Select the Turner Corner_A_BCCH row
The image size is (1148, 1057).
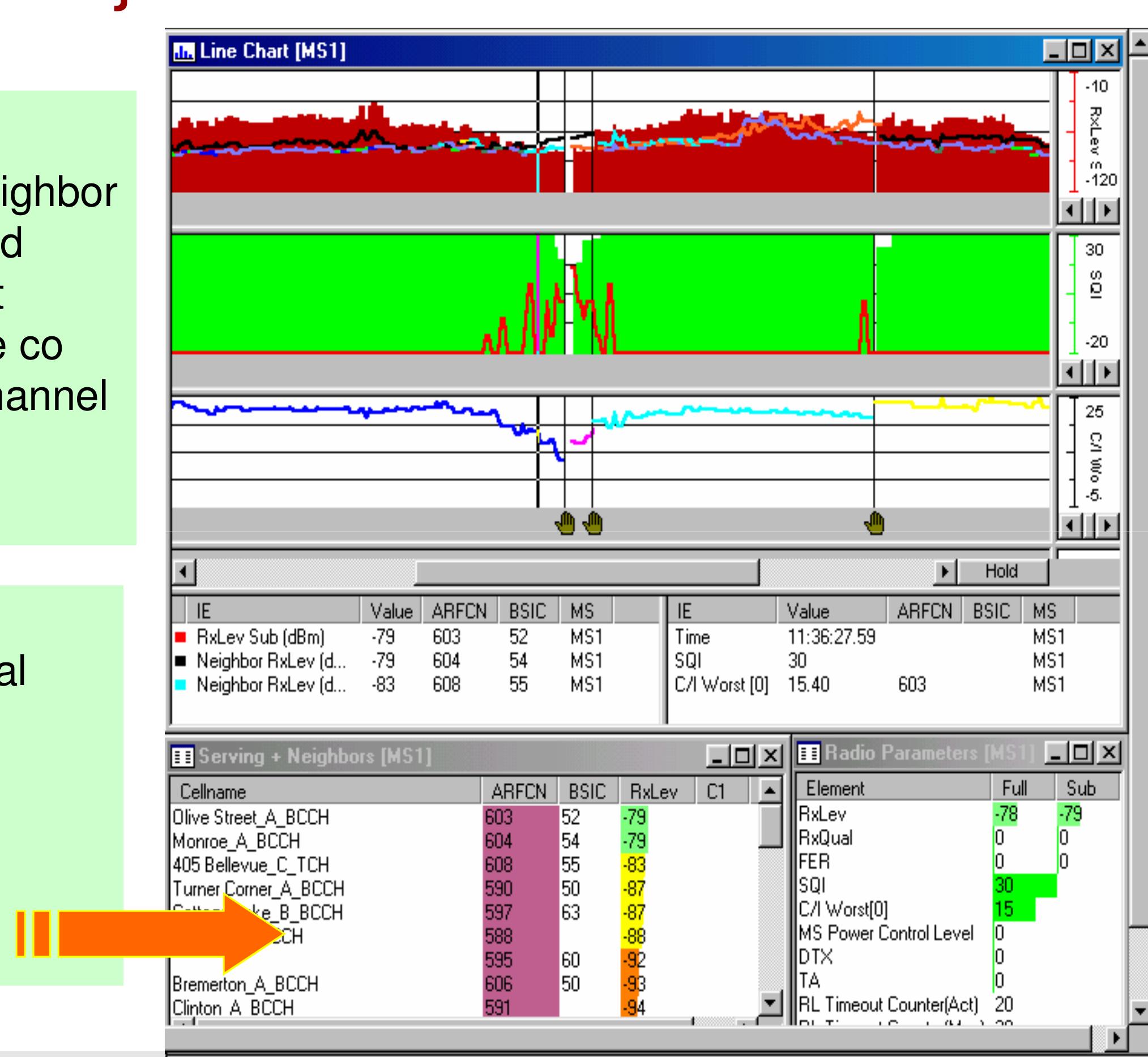point(463,889)
